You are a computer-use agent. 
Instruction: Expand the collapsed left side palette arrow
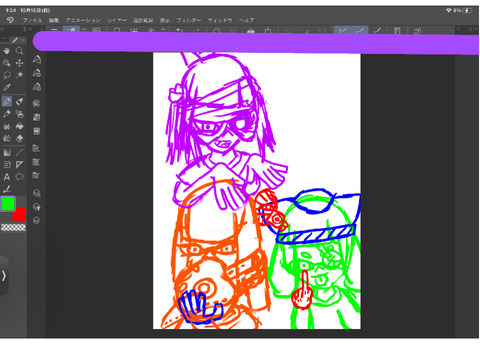(x=4, y=276)
